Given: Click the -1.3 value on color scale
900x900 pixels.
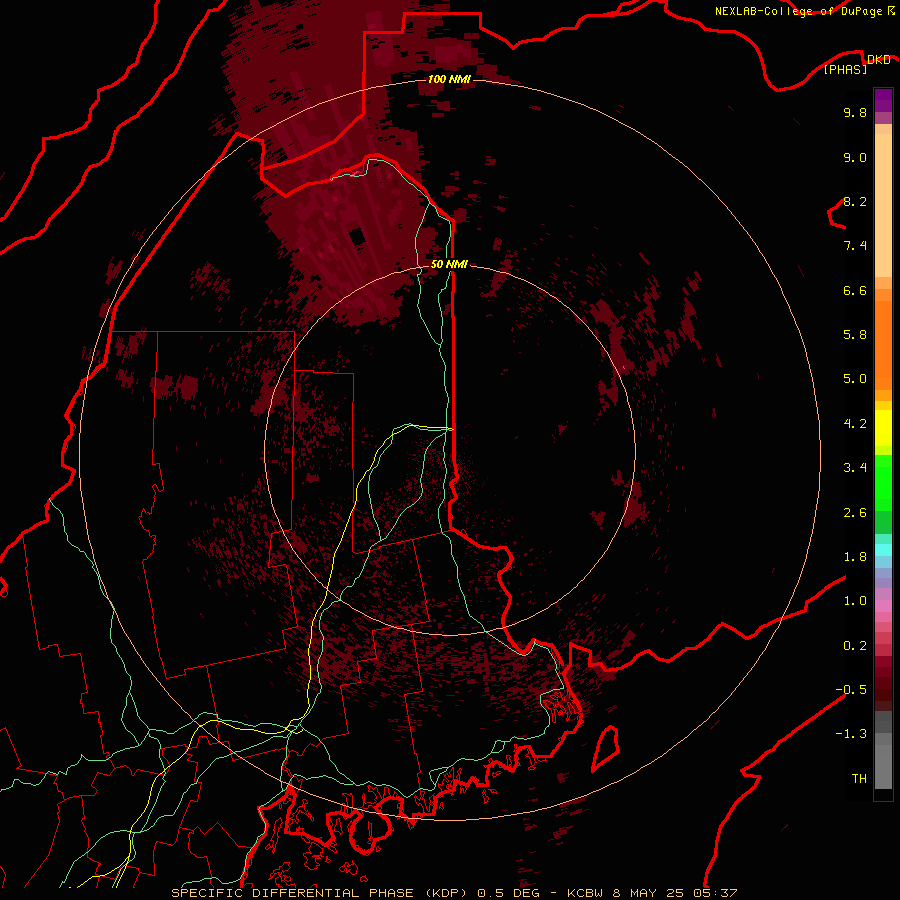Looking at the screenshot, I should [x=851, y=734].
